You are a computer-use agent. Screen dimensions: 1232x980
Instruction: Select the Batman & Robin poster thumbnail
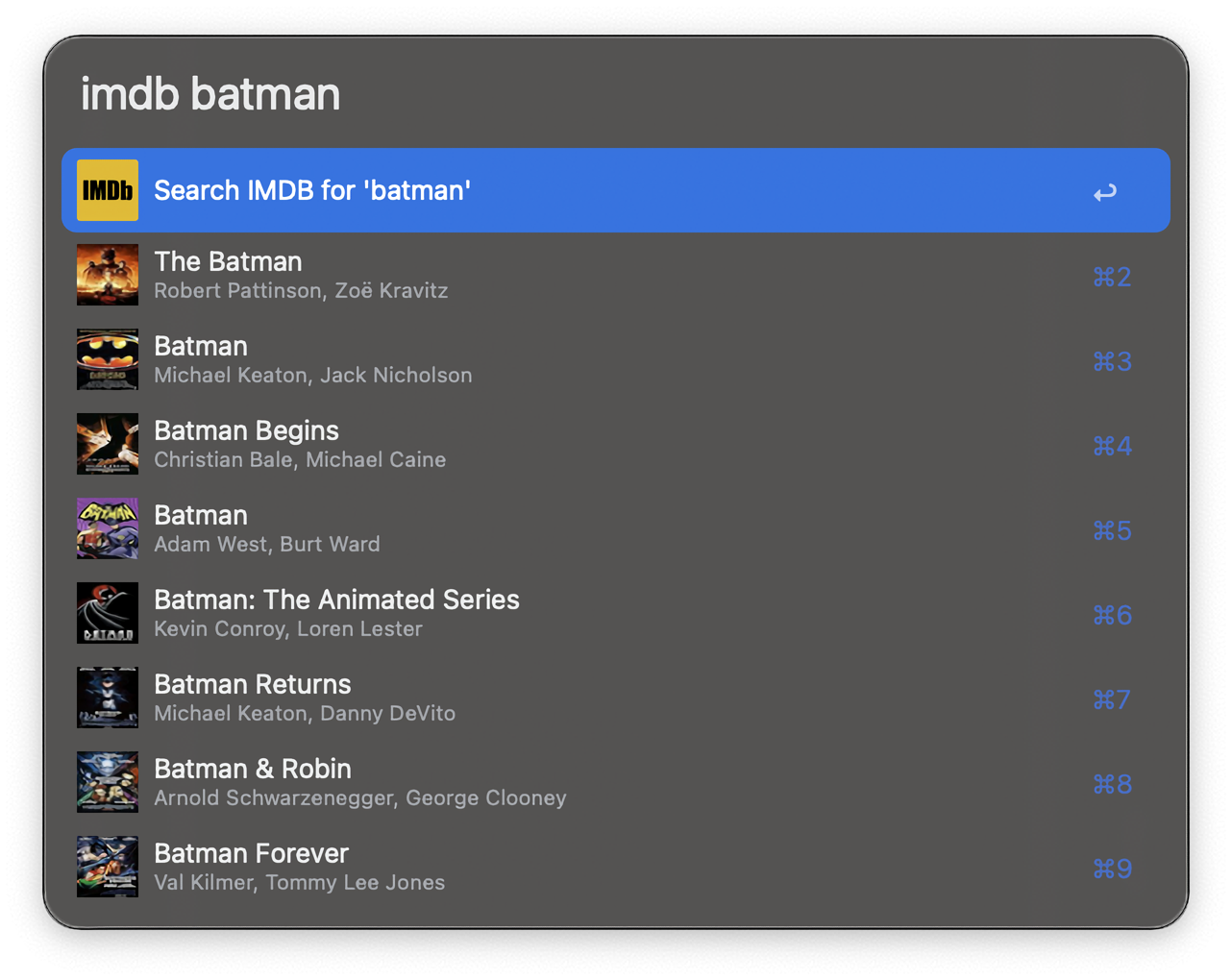[107, 782]
